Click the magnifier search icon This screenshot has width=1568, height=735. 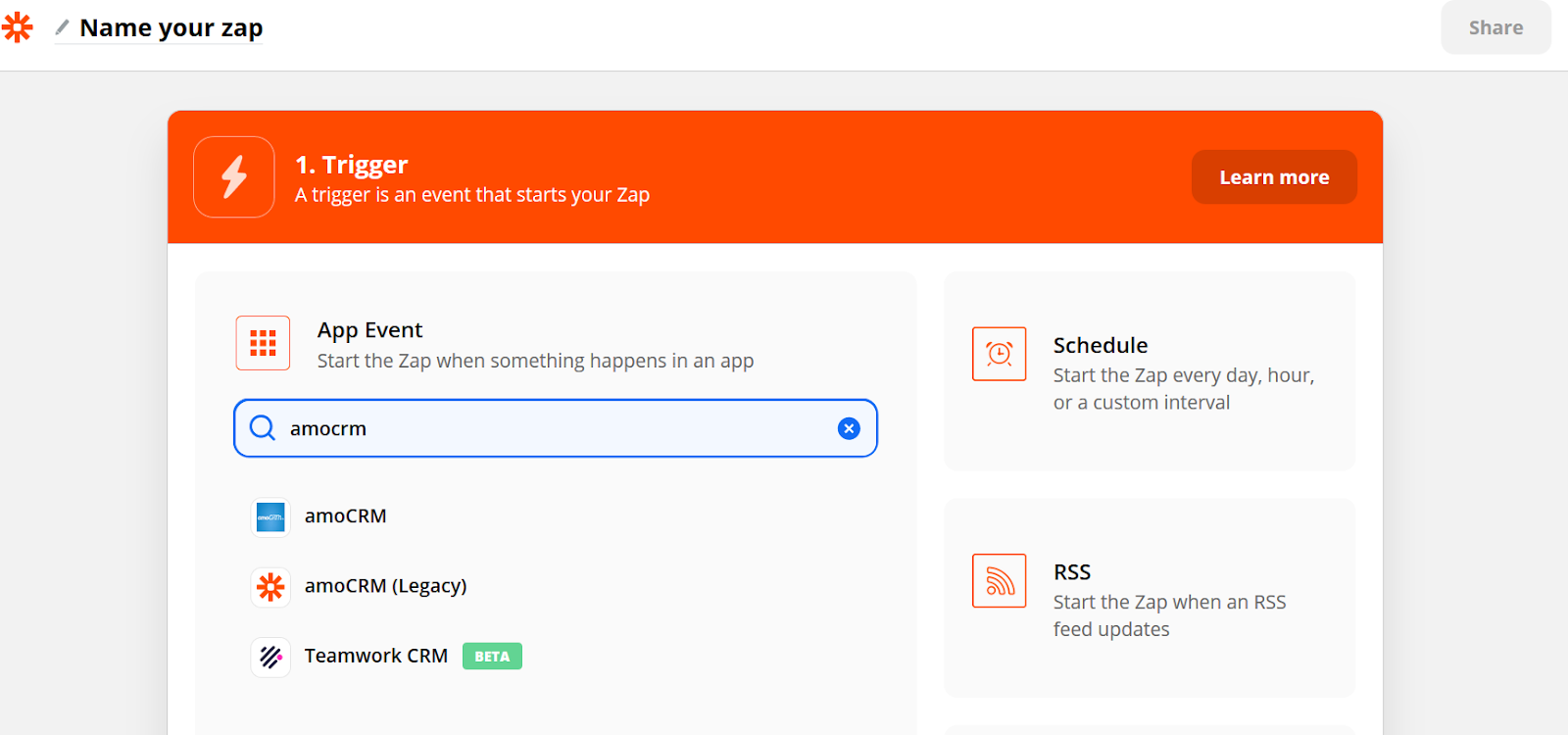click(263, 428)
